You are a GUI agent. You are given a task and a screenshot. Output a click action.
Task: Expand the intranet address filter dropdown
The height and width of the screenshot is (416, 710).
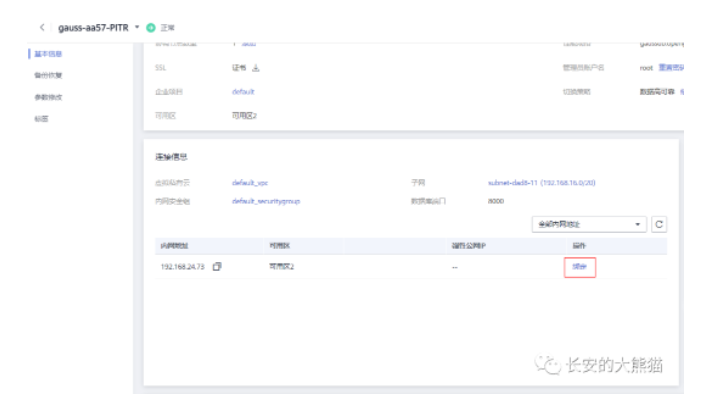(589, 224)
